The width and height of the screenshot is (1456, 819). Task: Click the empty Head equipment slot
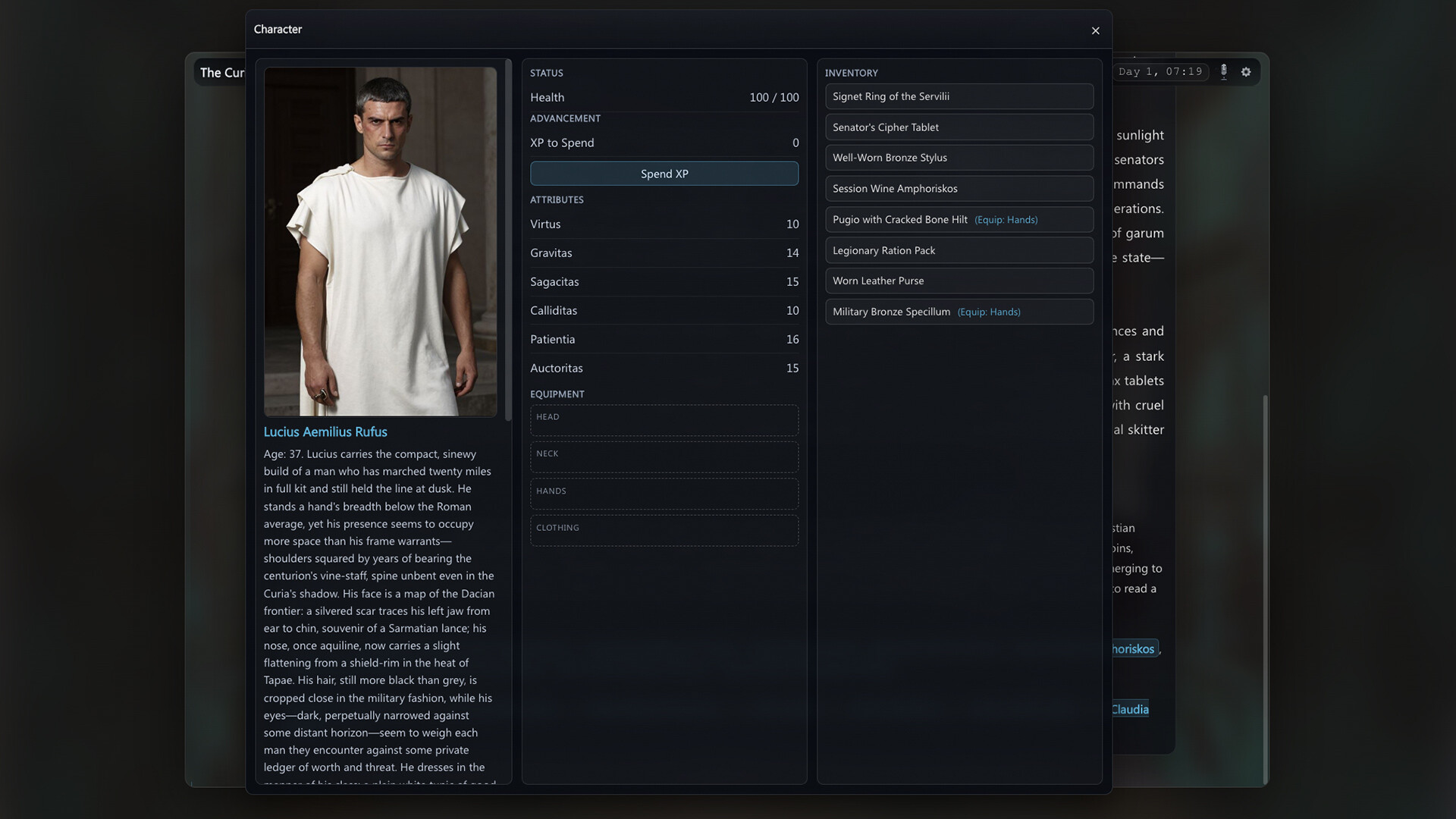[664, 421]
